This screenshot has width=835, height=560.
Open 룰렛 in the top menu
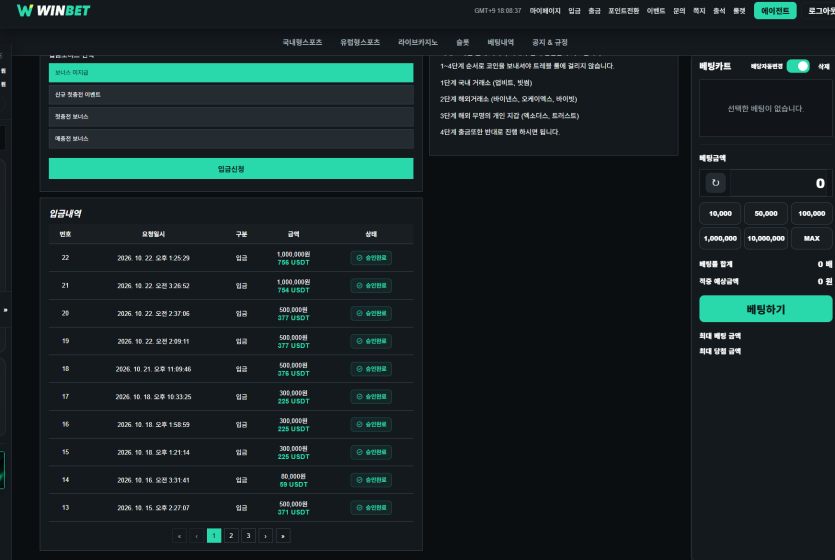point(739,11)
